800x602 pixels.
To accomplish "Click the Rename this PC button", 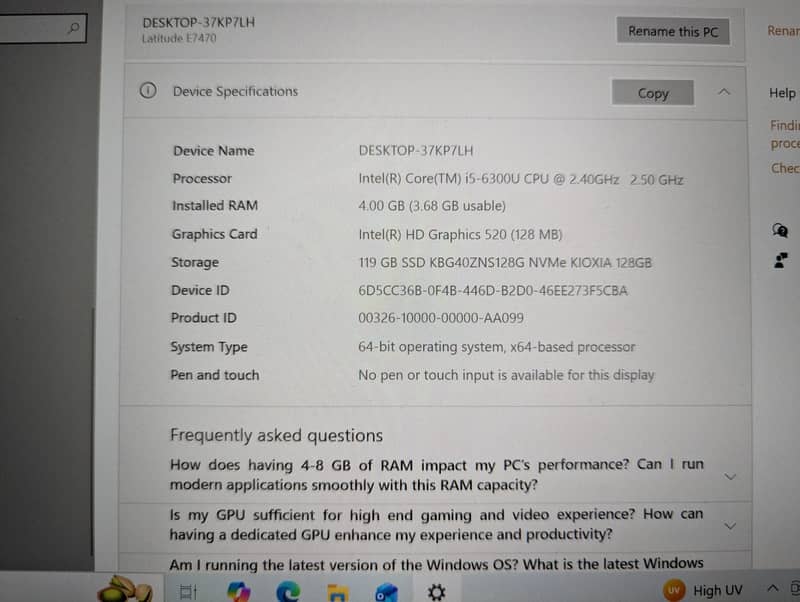I will pos(672,31).
